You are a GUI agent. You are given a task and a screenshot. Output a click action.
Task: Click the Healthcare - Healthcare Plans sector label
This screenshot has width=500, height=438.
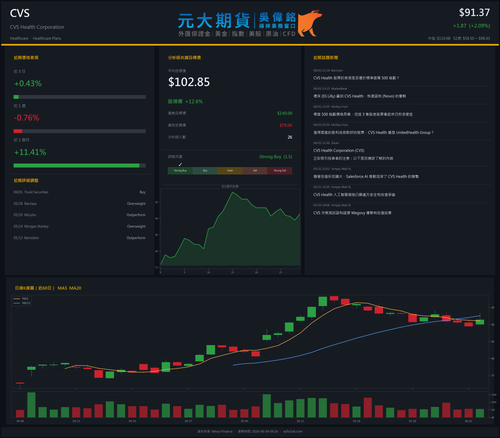pos(35,38)
